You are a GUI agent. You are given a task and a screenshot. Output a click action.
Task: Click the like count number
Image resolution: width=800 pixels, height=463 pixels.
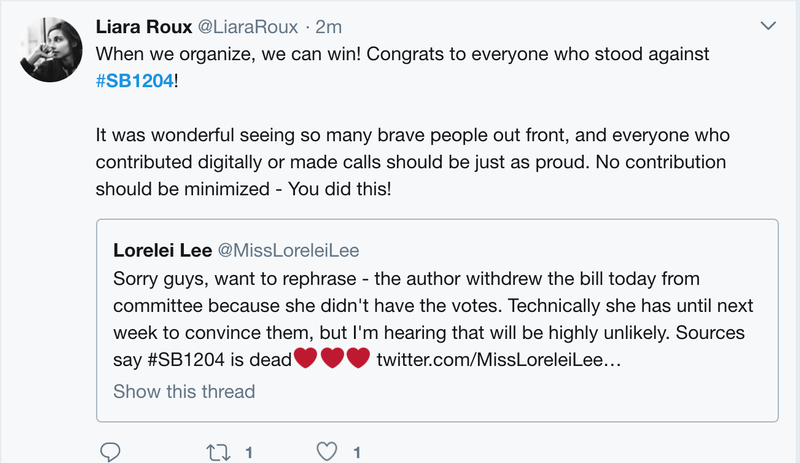pyautogui.click(x=356, y=452)
